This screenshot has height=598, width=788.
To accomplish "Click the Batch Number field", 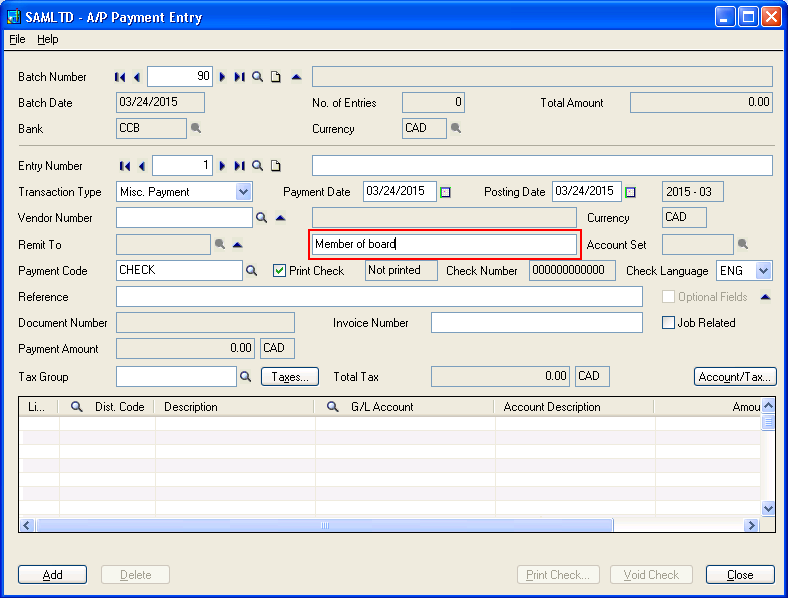I will point(180,76).
